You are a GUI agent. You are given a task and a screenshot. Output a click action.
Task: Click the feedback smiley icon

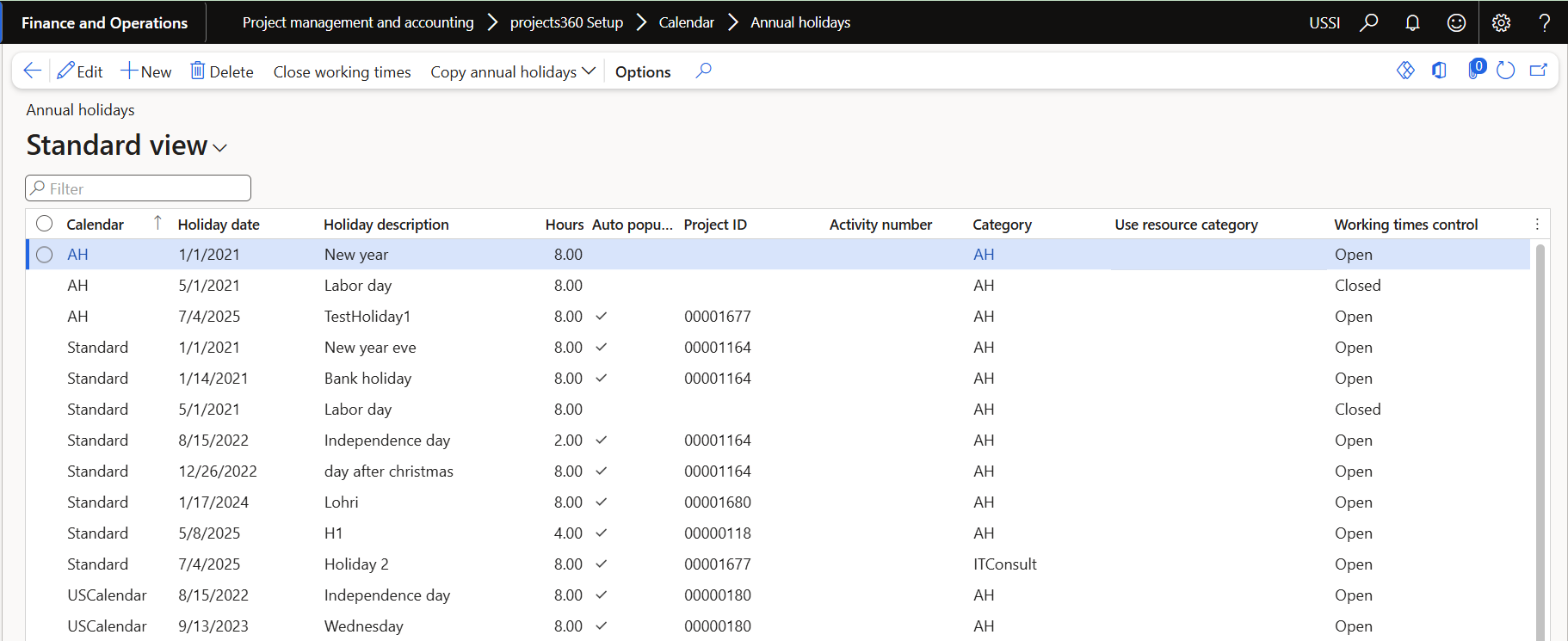pyautogui.click(x=1456, y=23)
